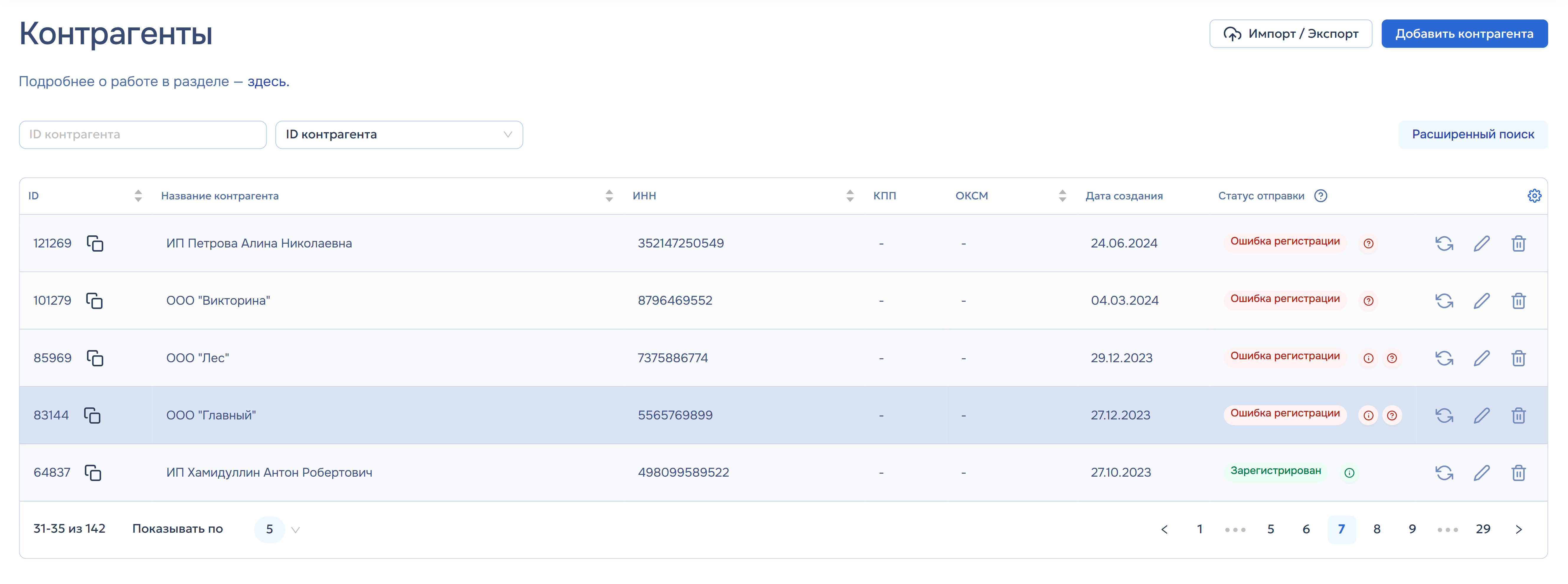This screenshot has height=584, width=1568.
Task: Go to page 9
Action: (1412, 529)
